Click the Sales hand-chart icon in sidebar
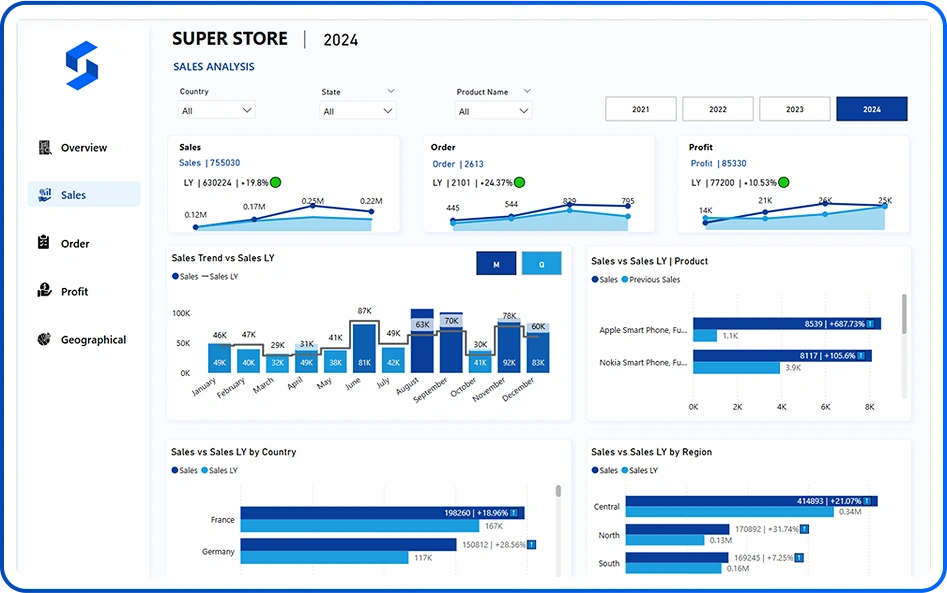Screen dimensions: 947x593 pos(45,195)
